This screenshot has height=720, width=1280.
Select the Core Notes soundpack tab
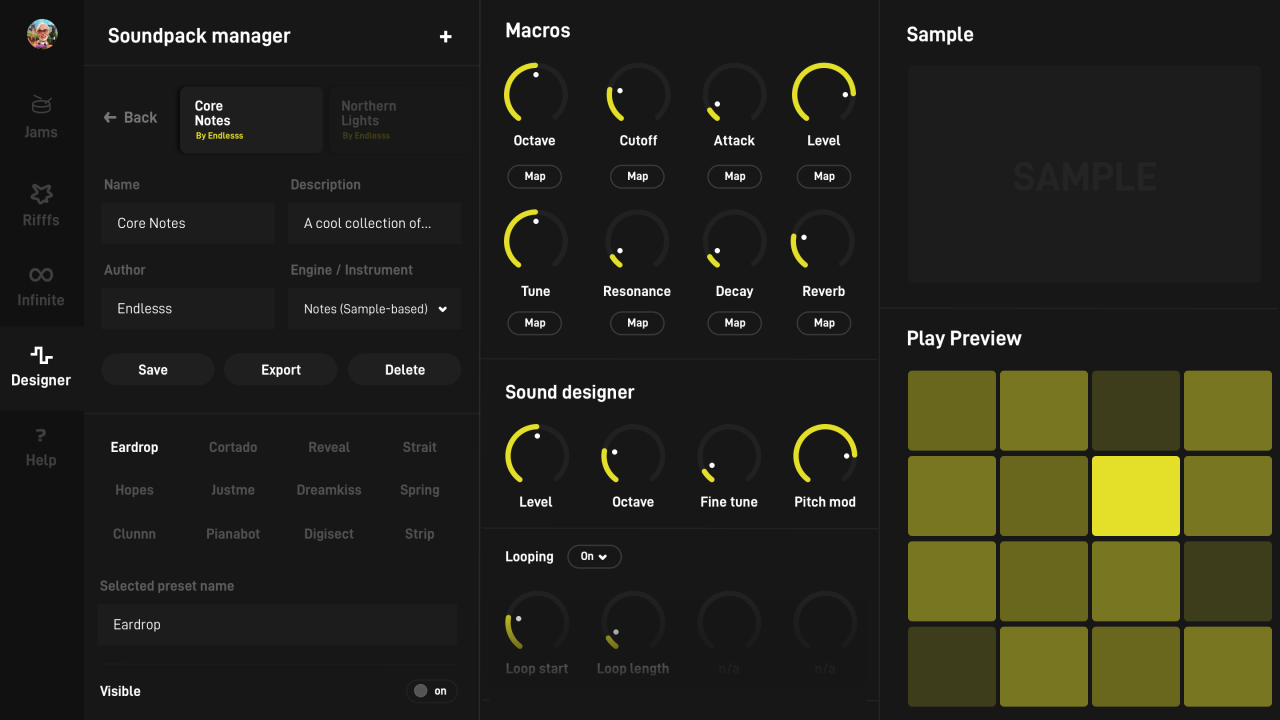click(251, 120)
